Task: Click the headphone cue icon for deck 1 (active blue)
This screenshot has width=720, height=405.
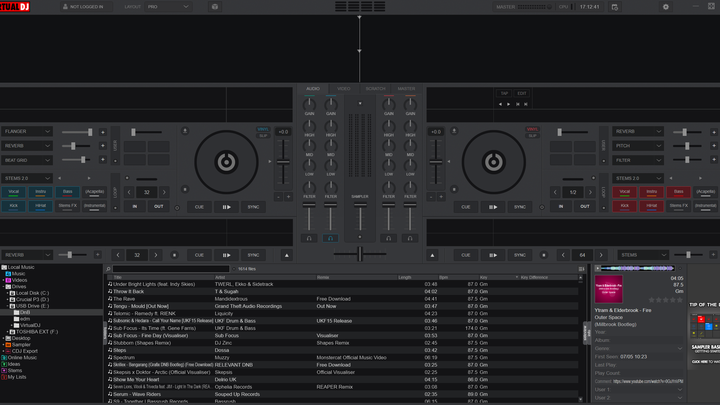Action: (330, 238)
